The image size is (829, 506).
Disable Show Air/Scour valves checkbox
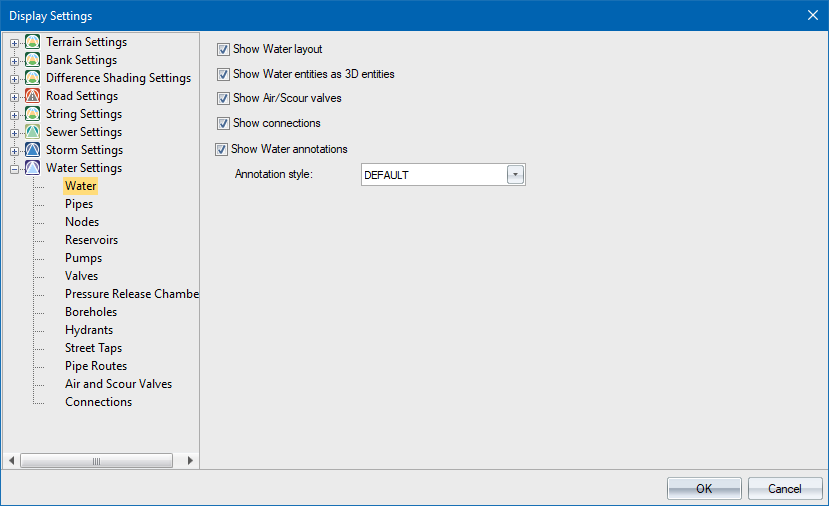coord(224,99)
